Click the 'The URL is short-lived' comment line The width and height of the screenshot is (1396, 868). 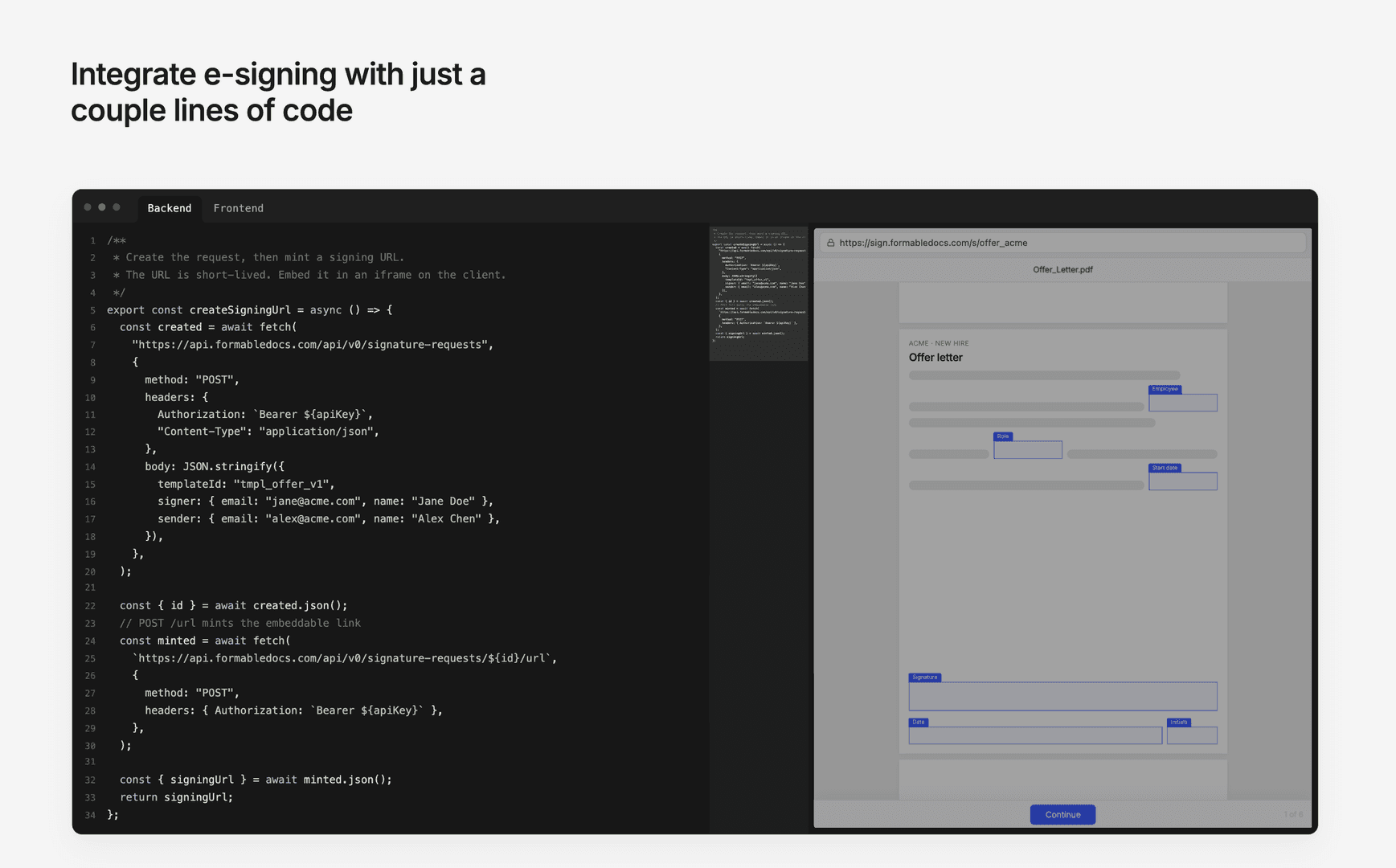[309, 275]
